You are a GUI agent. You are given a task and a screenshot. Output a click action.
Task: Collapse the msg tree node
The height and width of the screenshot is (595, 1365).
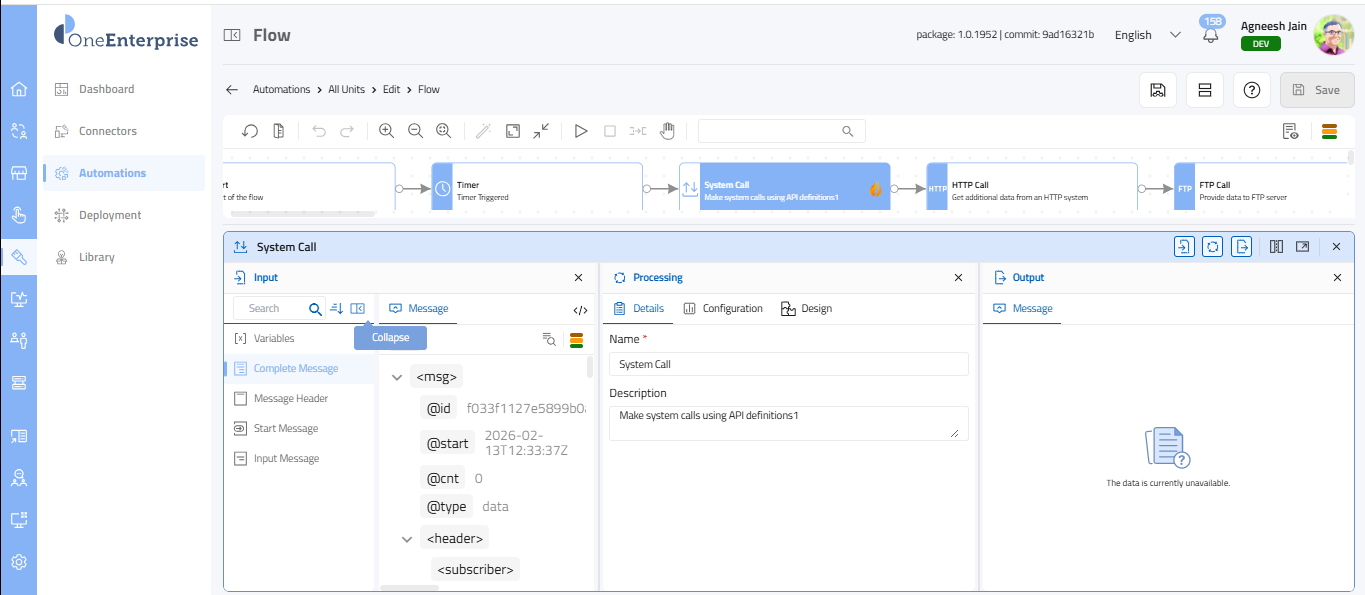click(x=397, y=378)
